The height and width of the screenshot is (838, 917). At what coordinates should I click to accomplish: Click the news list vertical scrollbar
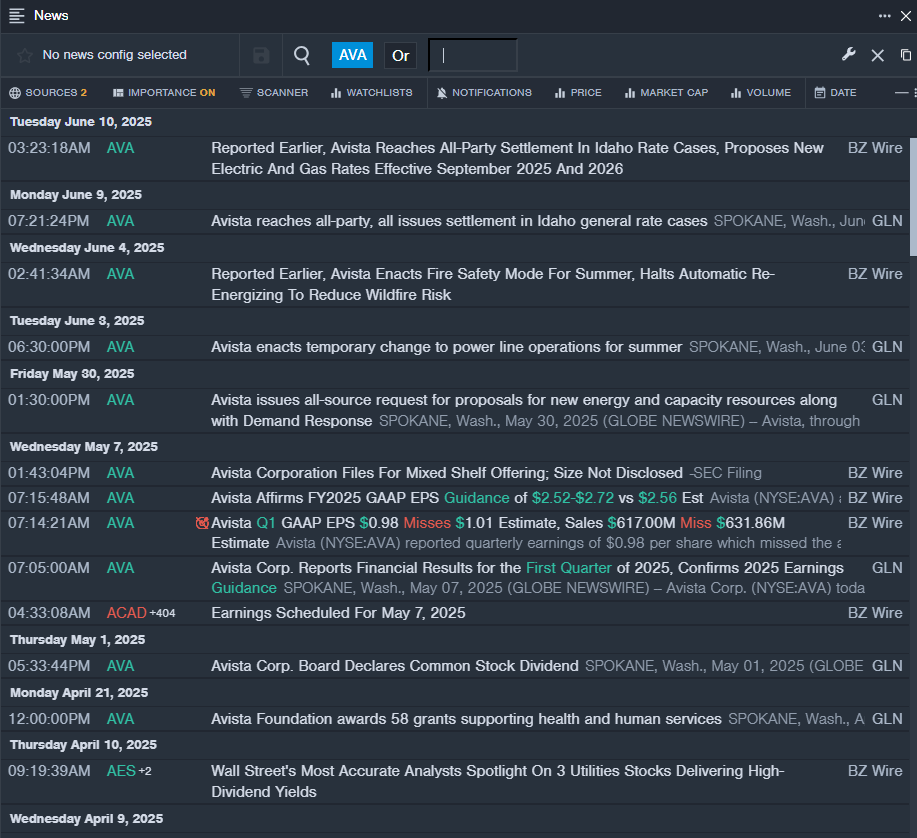pyautogui.click(x=913, y=196)
